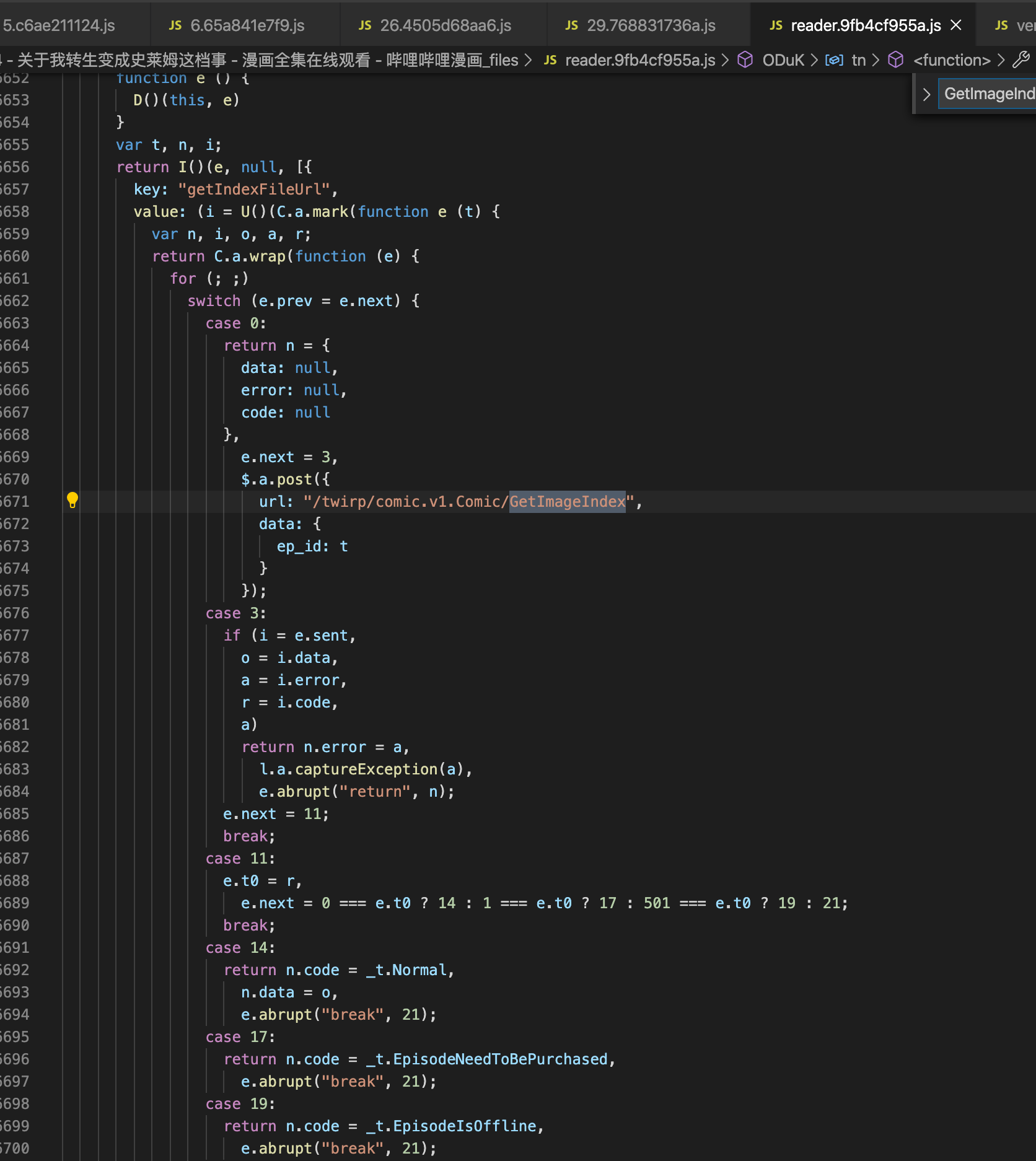Click "e.next = 11;" on line 6685

point(276,813)
